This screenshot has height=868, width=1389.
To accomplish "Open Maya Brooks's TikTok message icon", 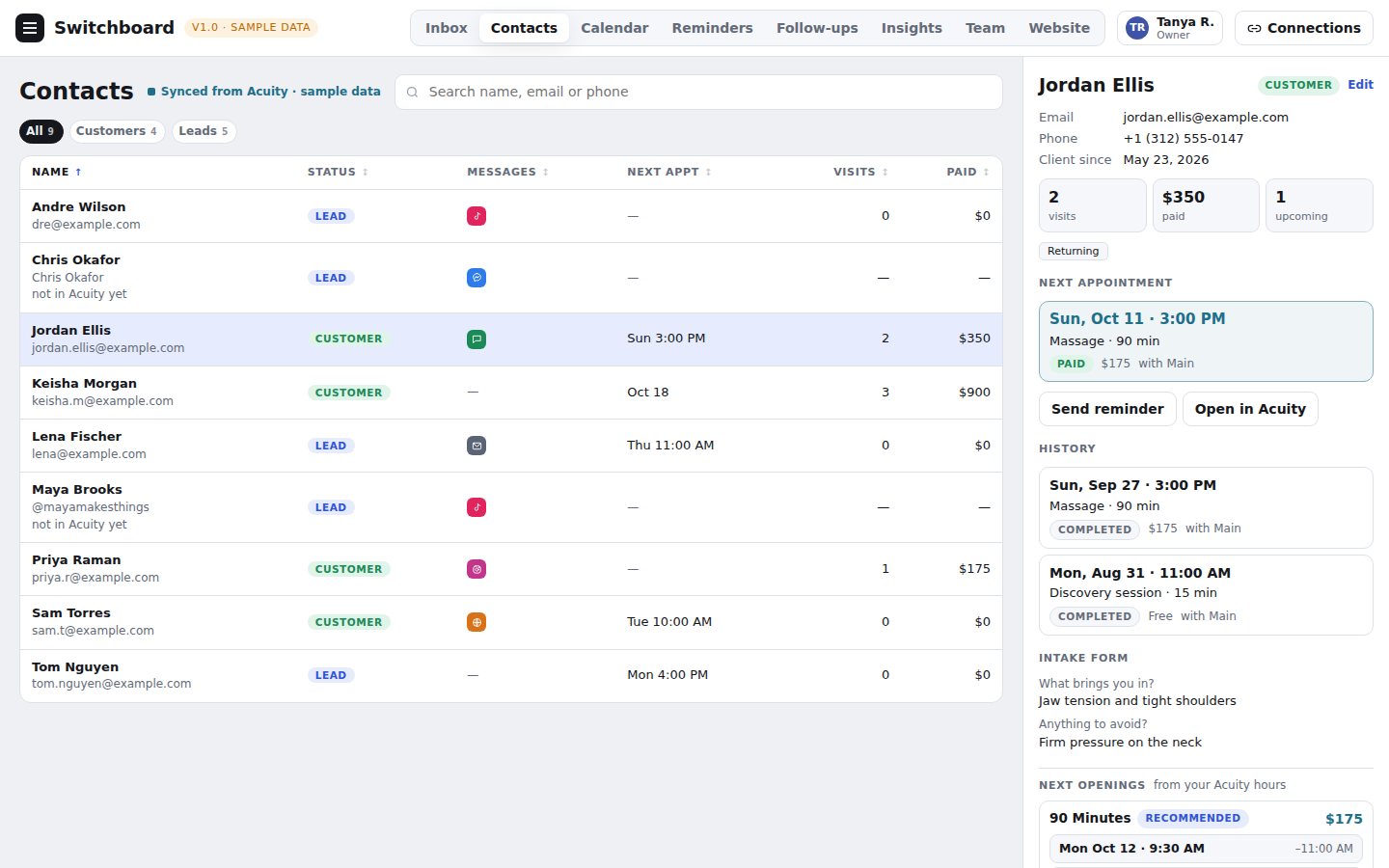I will pyautogui.click(x=477, y=507).
